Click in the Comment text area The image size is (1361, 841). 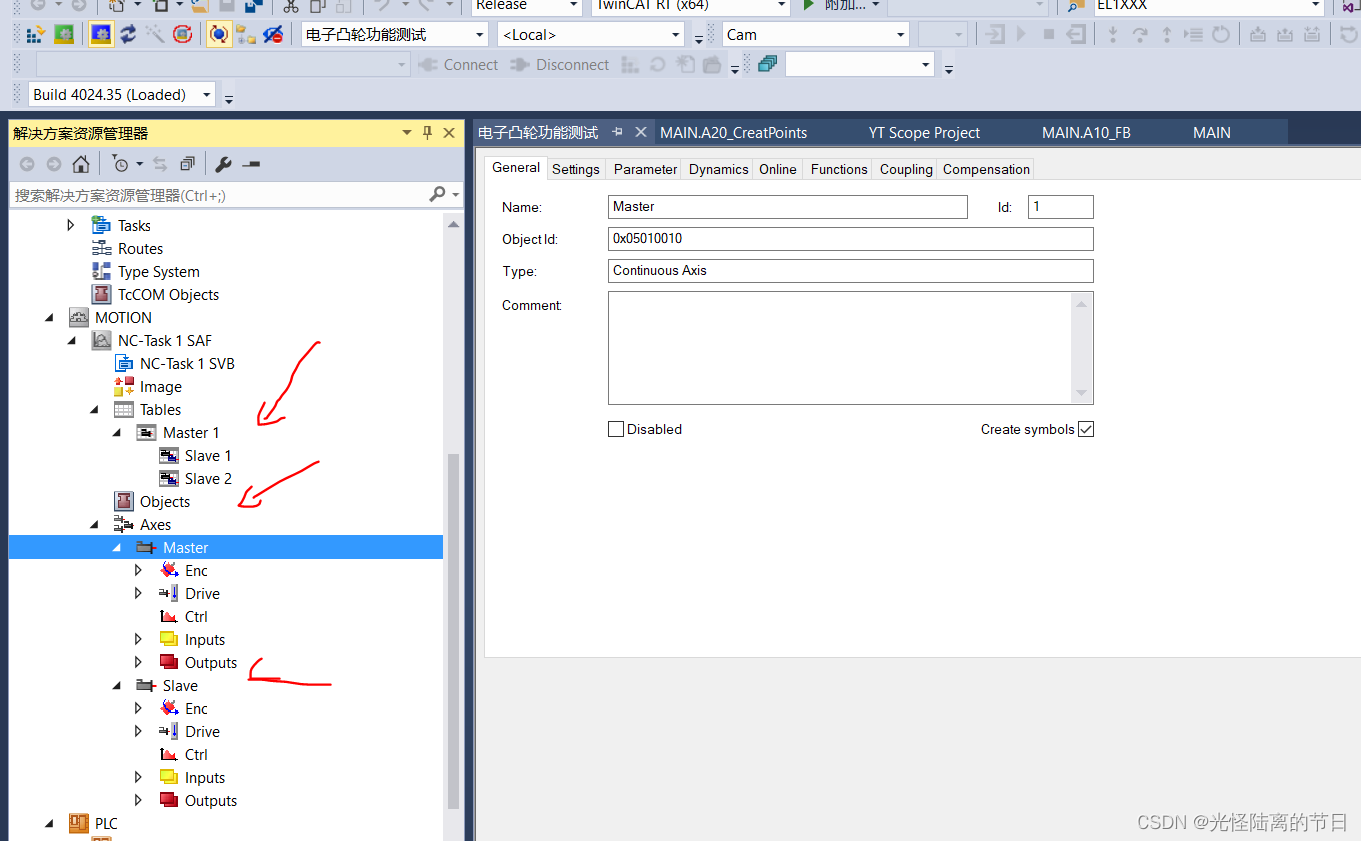coord(850,348)
